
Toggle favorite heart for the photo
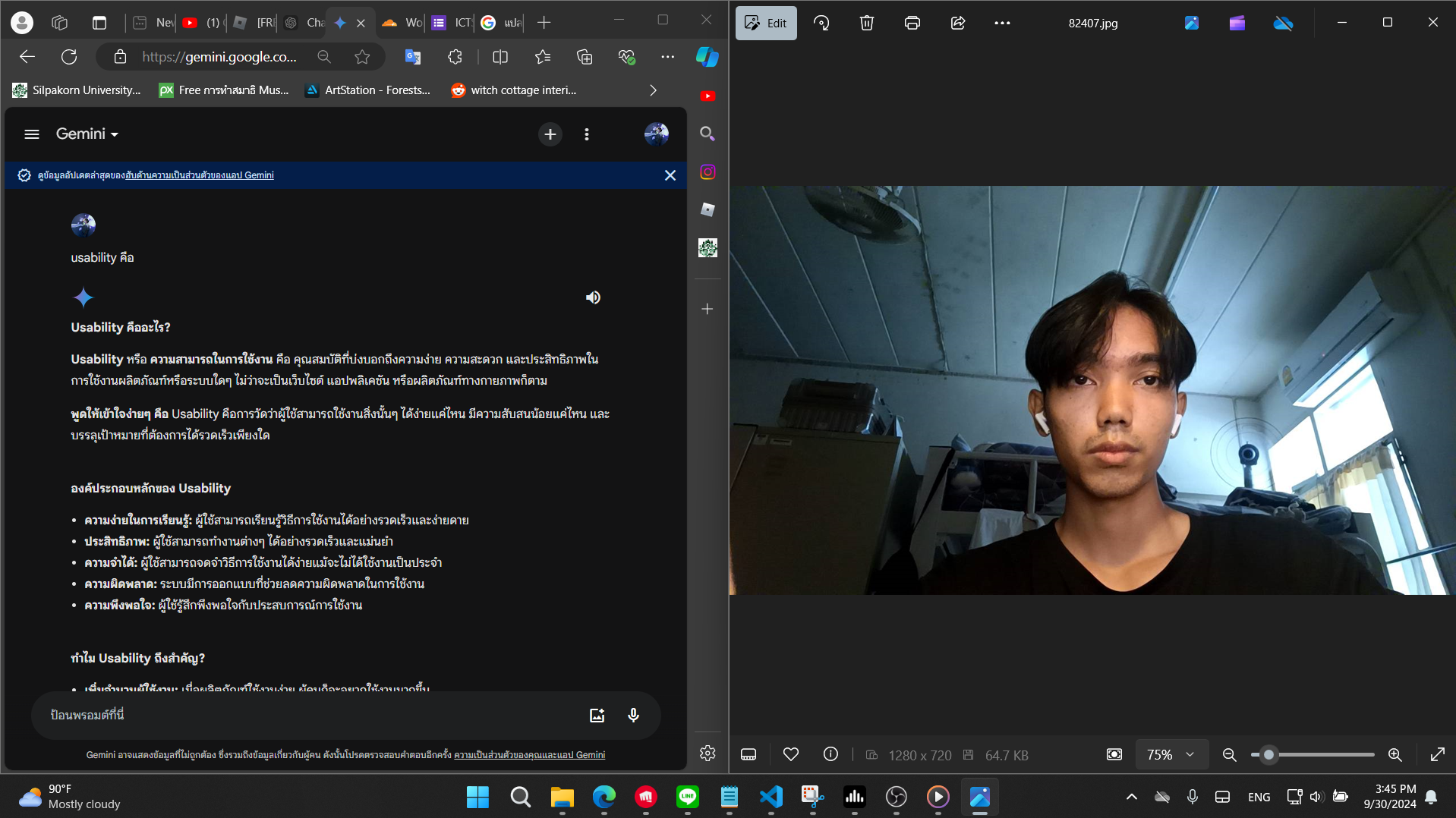click(x=790, y=754)
